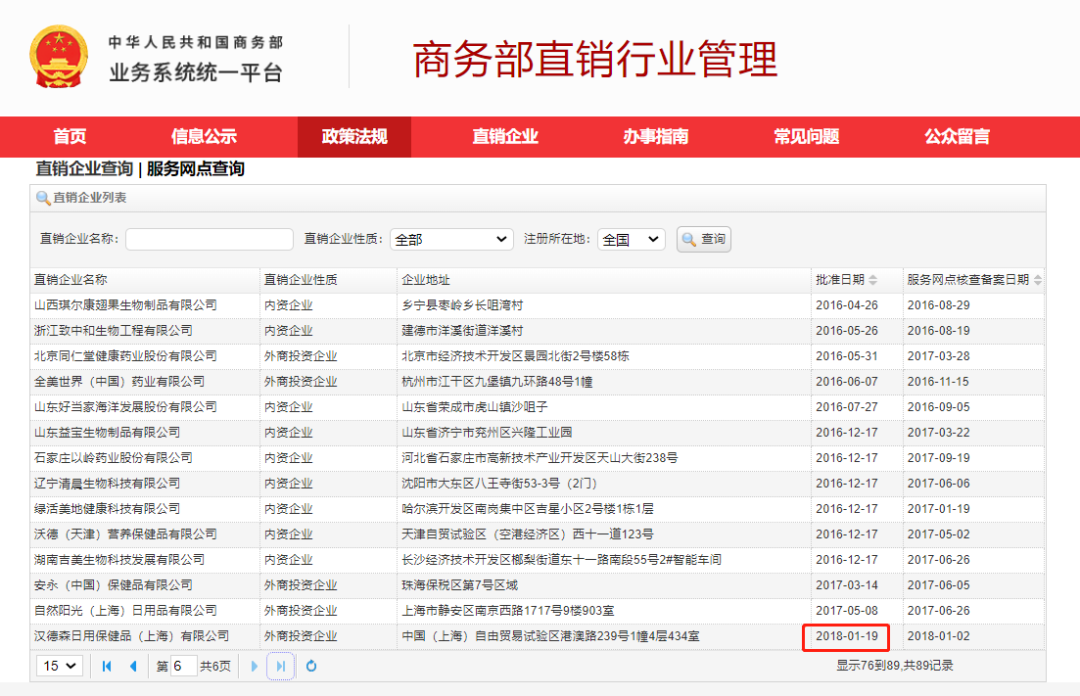Click filing date 2017-09-19 cell
The height and width of the screenshot is (696, 1080).
[x=938, y=458]
